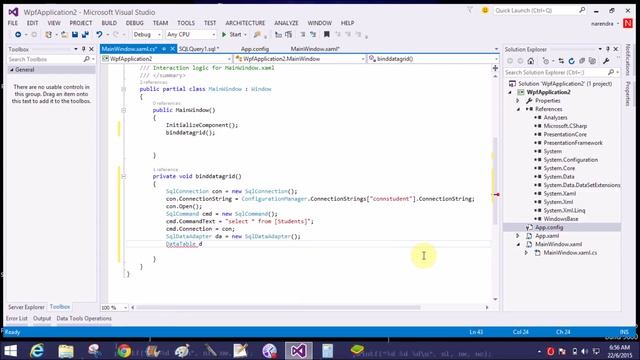Switch to the App.config editor tab
This screenshot has width=640, height=360.
255,49
